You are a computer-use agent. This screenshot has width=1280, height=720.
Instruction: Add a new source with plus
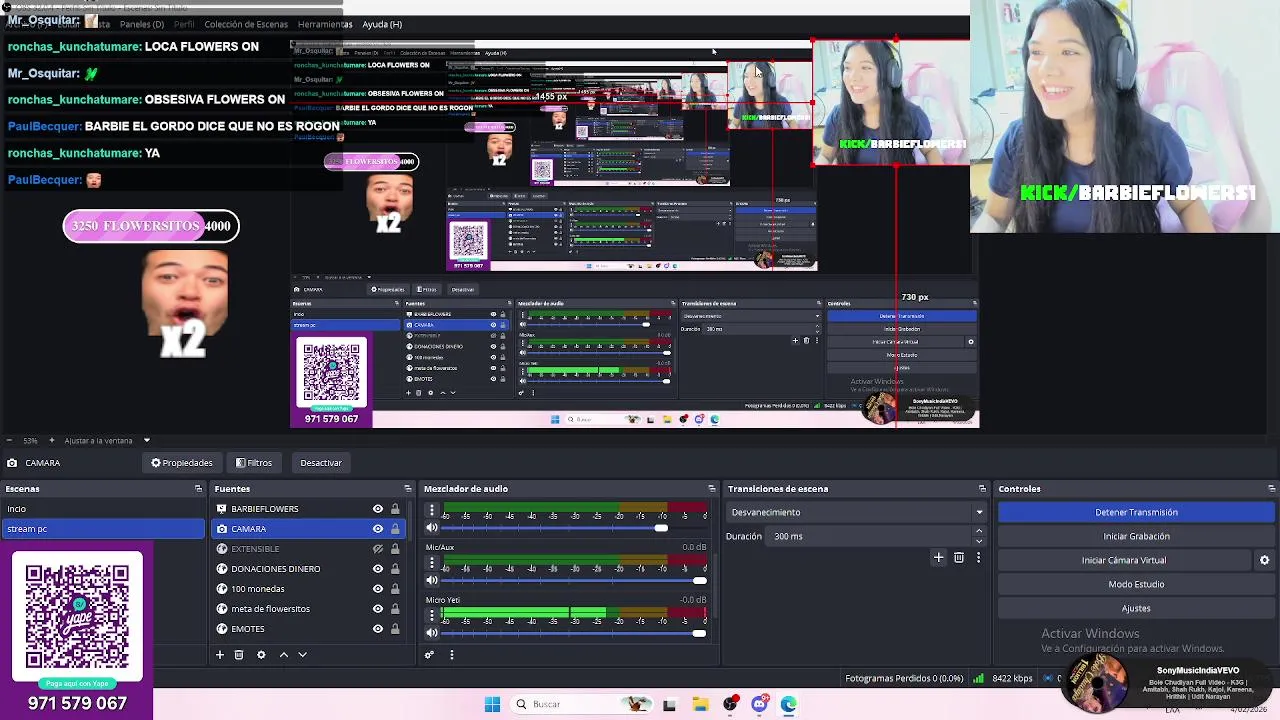click(220, 655)
